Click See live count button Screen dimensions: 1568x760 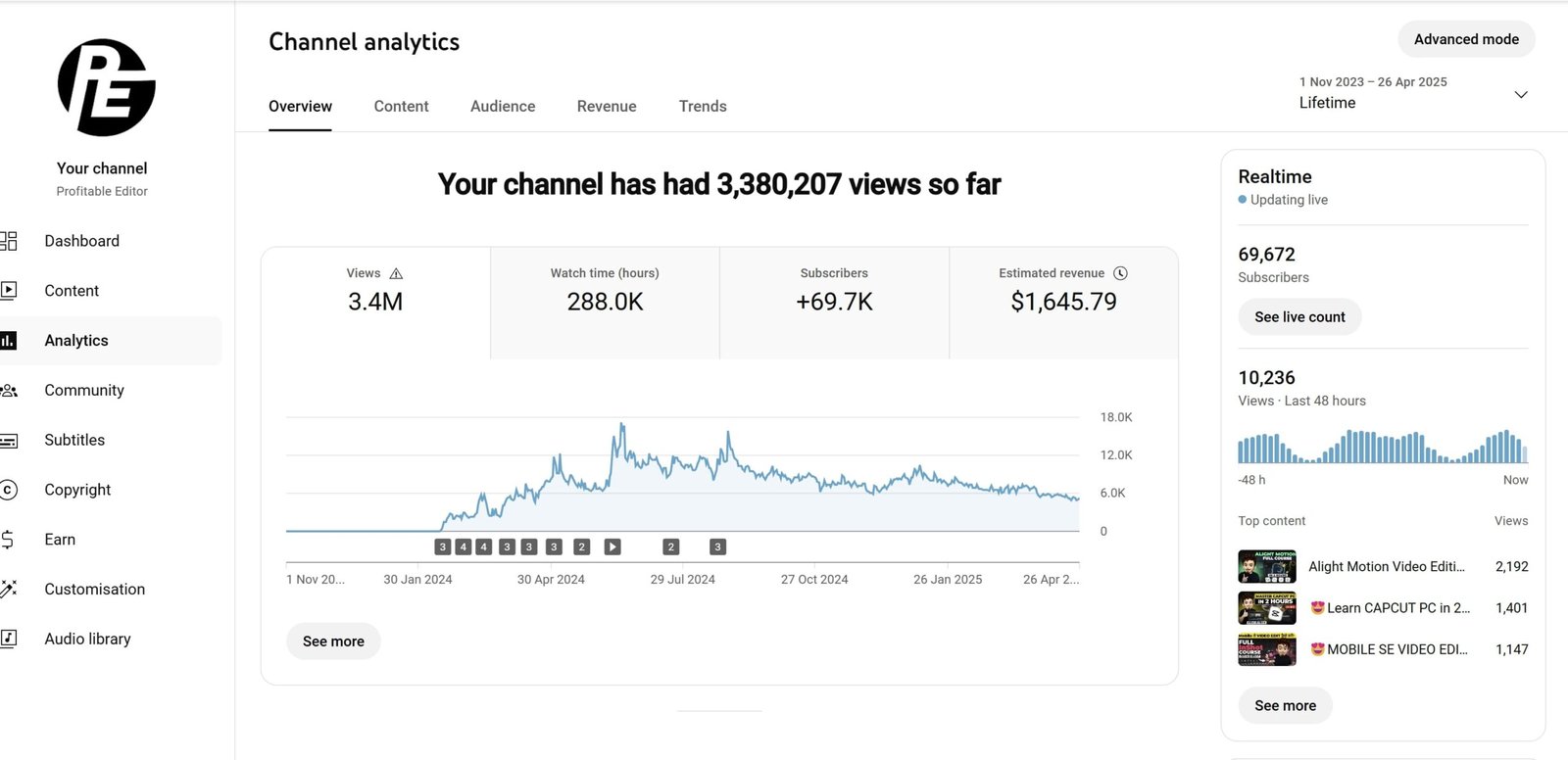click(x=1299, y=317)
